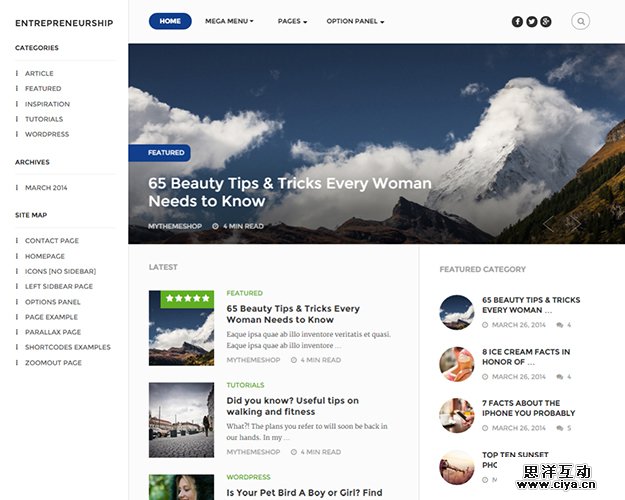
Task: Open Icons [No Sidebar] page
Action: click(60, 272)
